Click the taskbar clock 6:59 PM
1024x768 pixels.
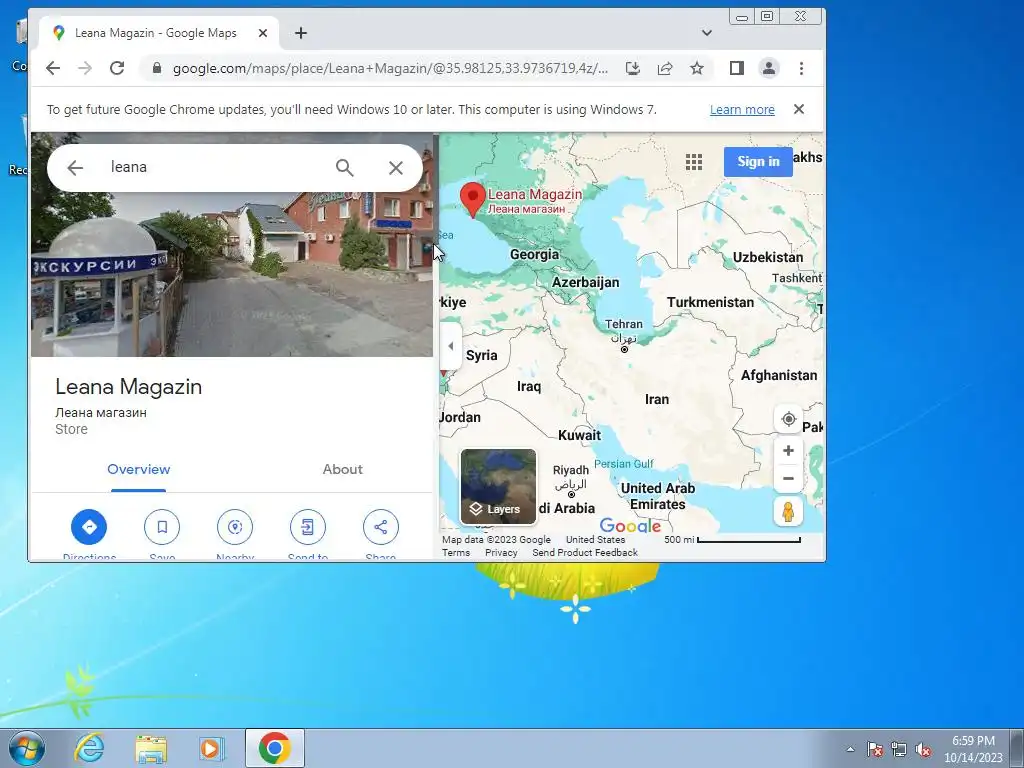973,741
